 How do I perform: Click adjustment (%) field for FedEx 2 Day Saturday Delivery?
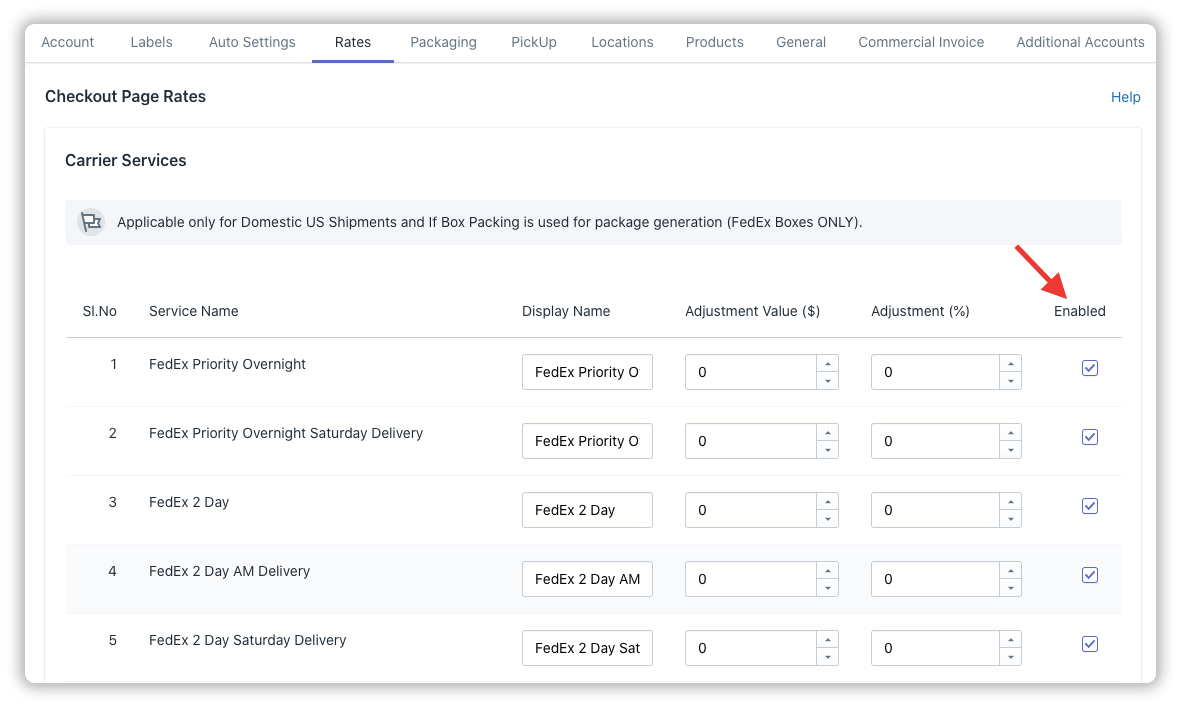click(935, 648)
